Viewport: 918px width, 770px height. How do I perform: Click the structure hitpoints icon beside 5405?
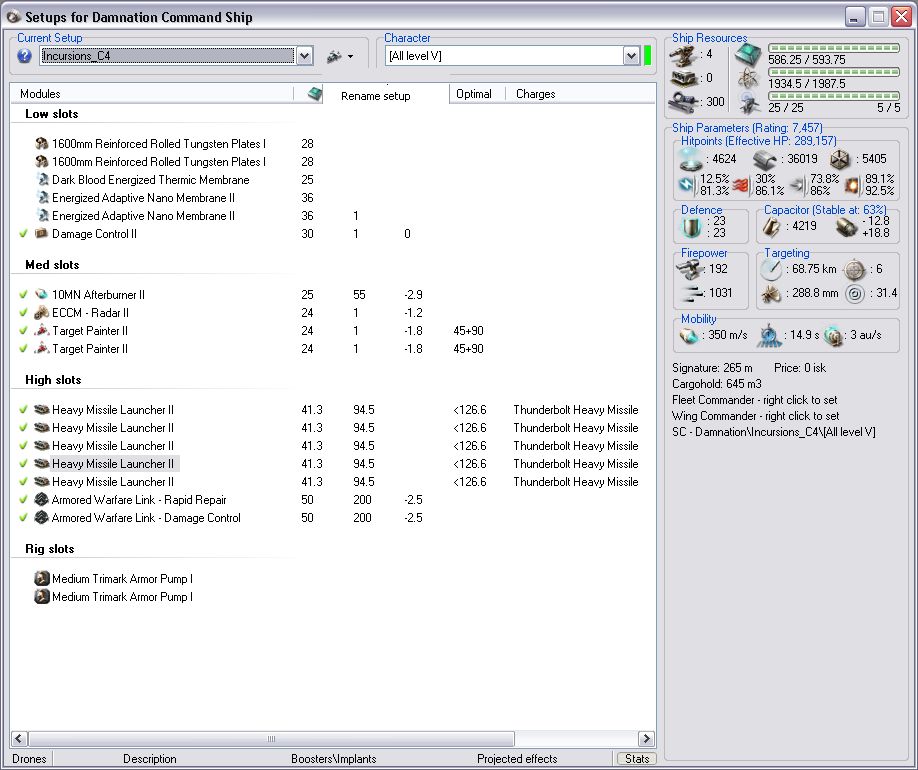[x=840, y=159]
